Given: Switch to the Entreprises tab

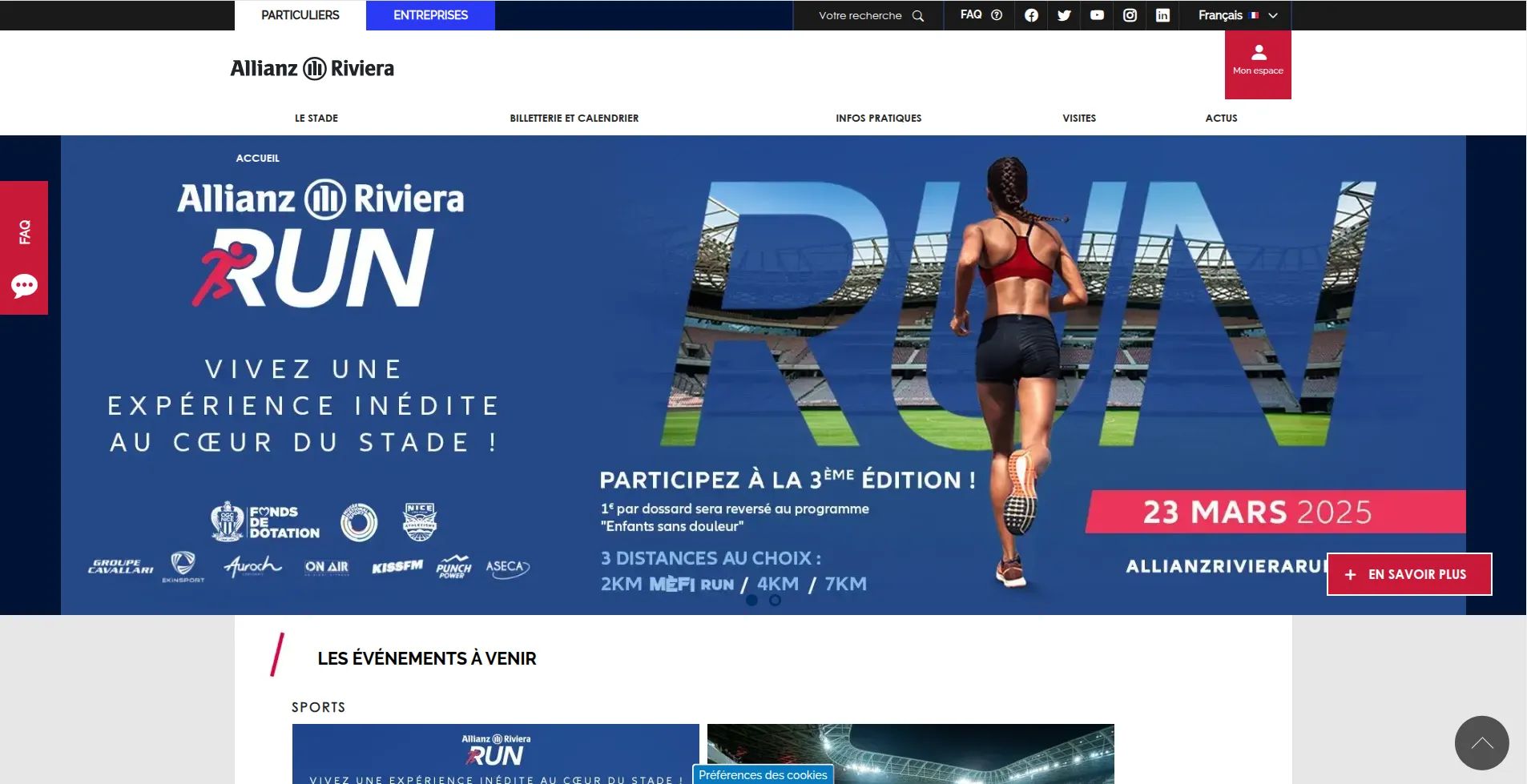Looking at the screenshot, I should point(430,15).
